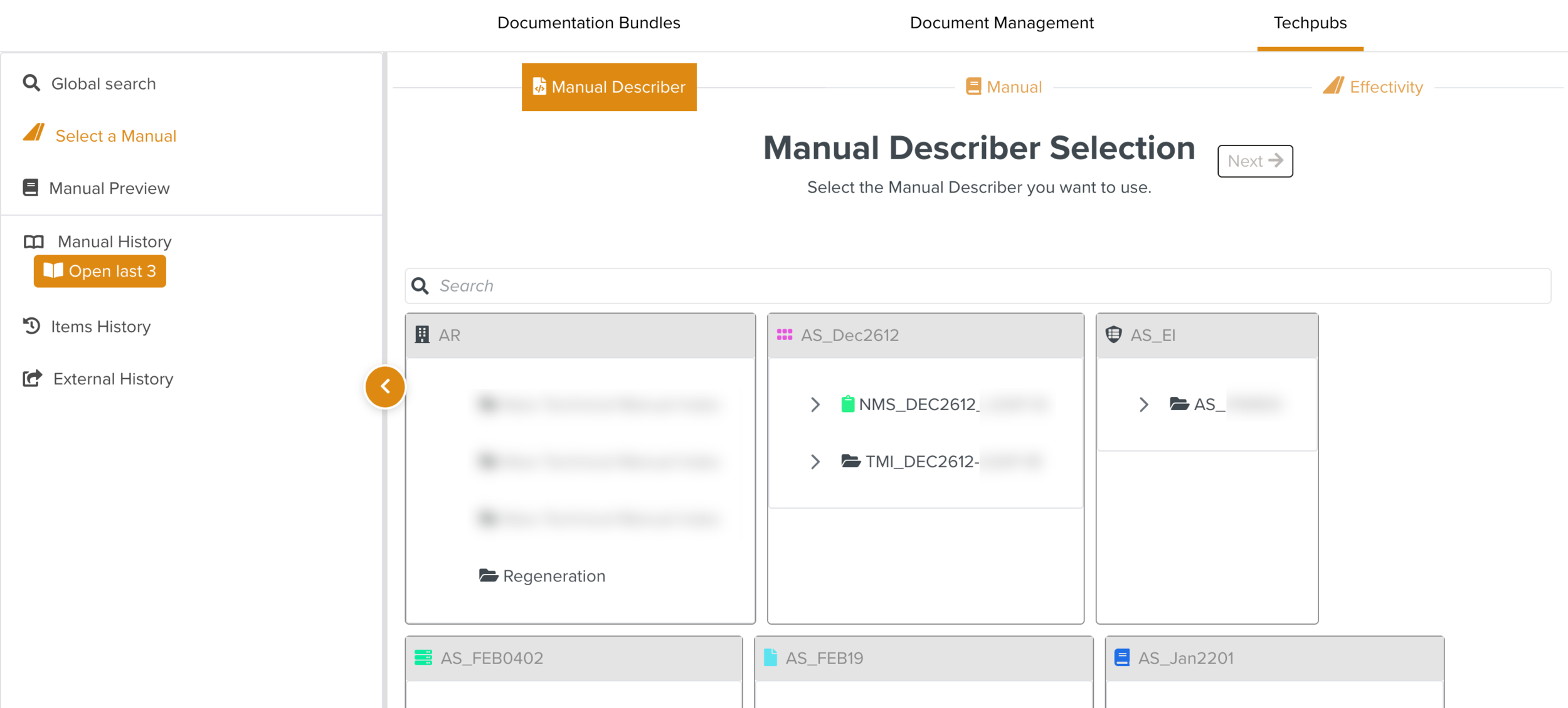
Task: Click the shield icon beside AS_EI
Action: [x=1113, y=335]
